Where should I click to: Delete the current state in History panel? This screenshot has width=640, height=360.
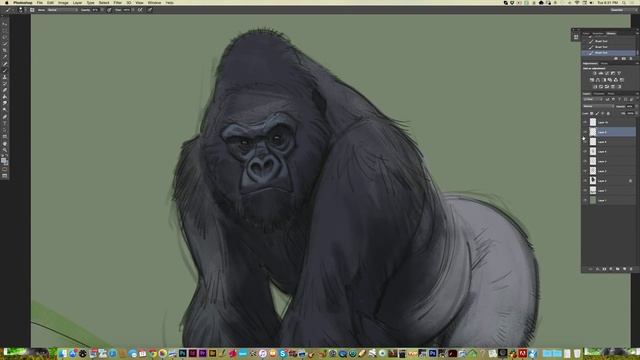click(631, 58)
